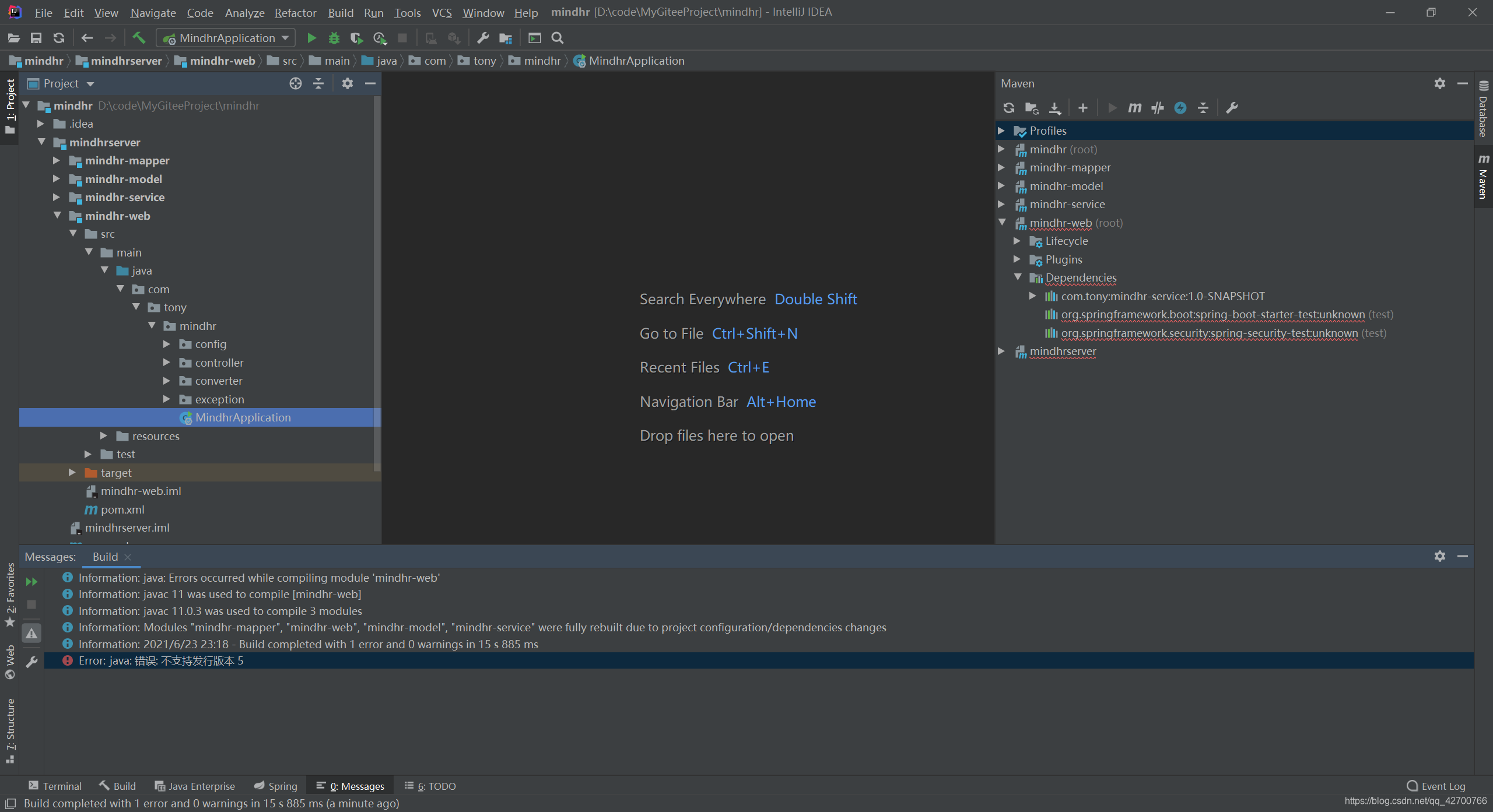Click the MindhrApplication class file
Viewport: 1493px width, 812px height.
pyautogui.click(x=243, y=417)
